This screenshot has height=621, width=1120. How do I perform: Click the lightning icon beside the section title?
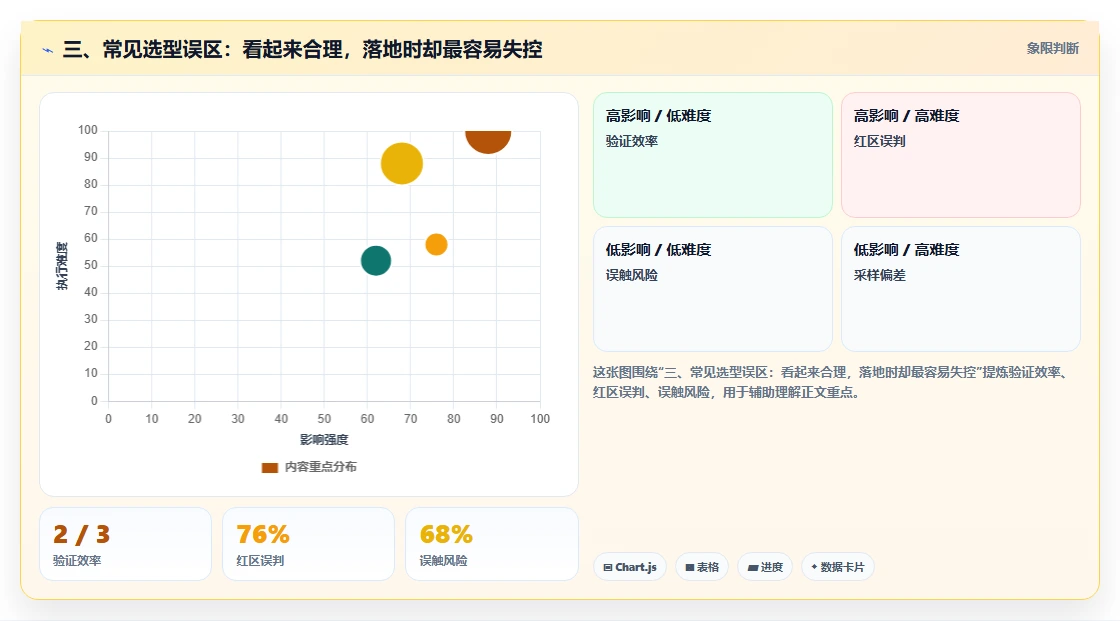[48, 50]
